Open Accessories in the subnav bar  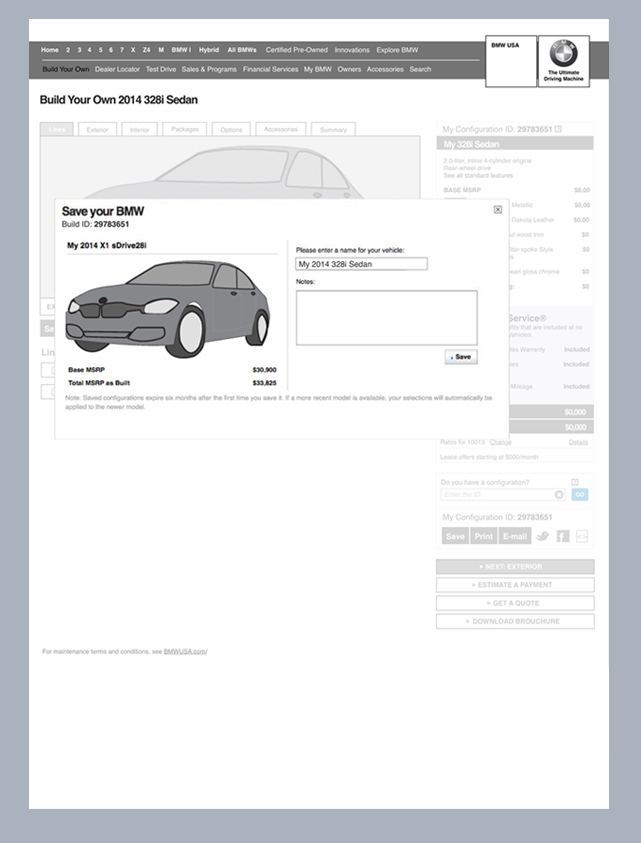point(385,69)
